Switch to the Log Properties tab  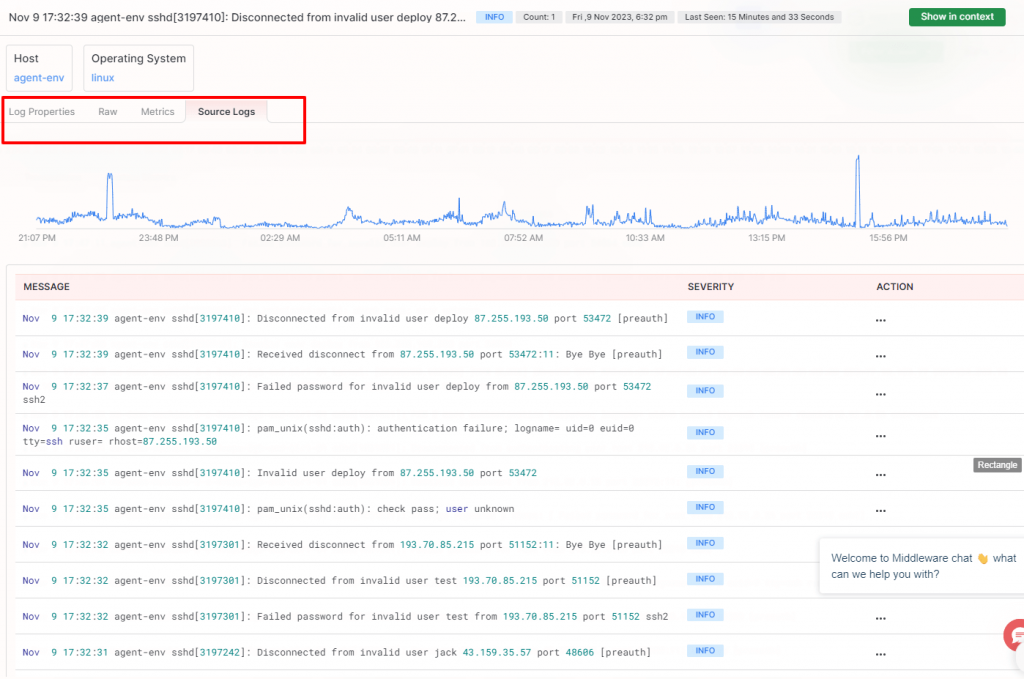pos(42,112)
